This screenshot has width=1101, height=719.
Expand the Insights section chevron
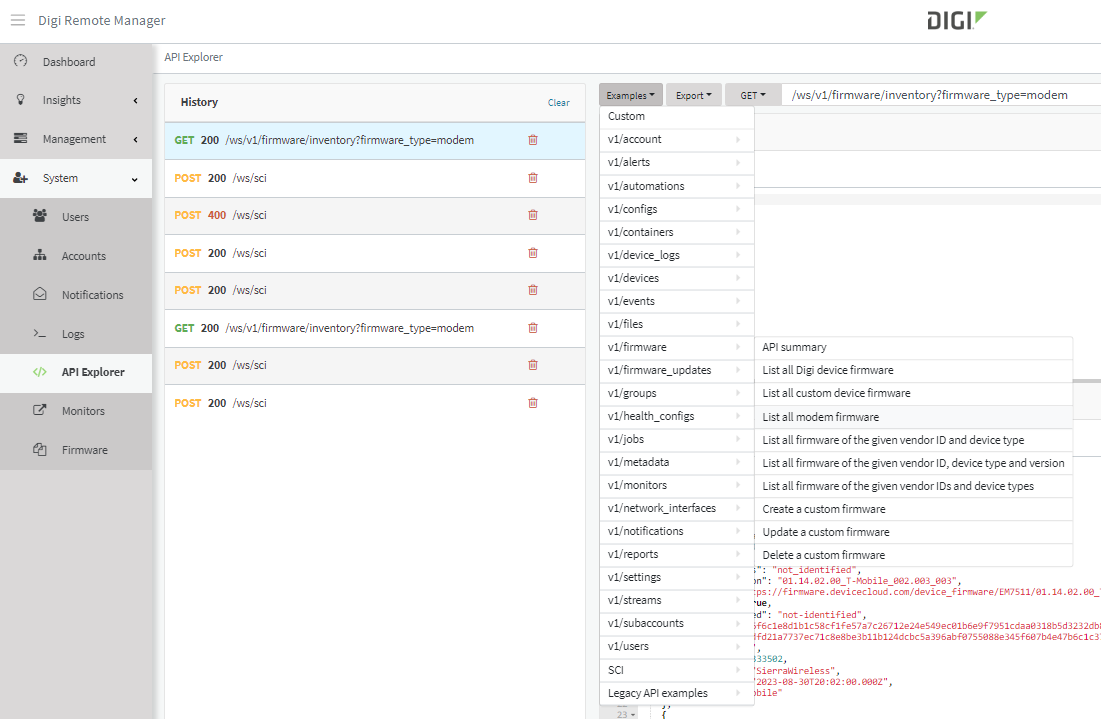[x=136, y=100]
